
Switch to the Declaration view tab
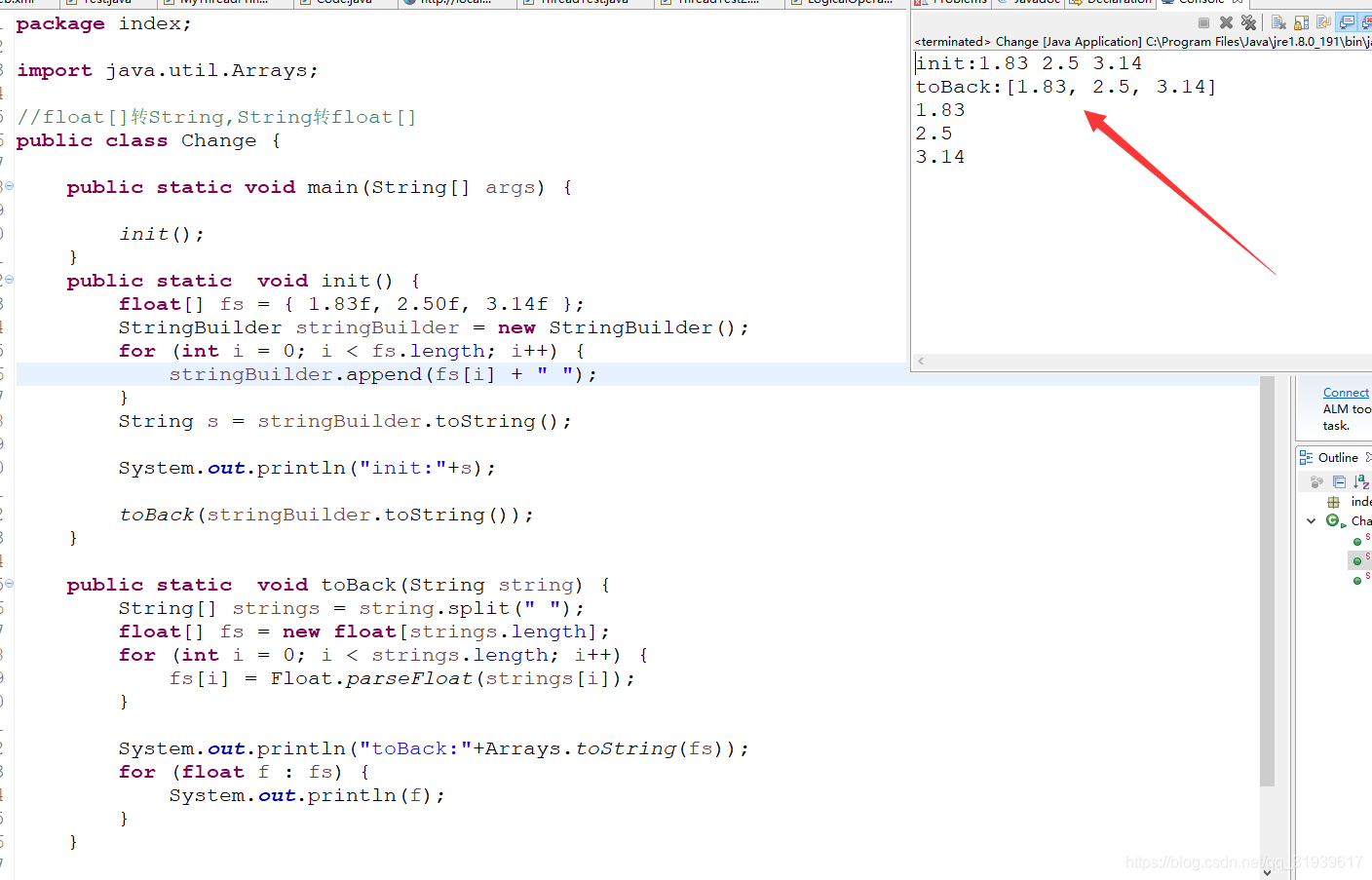1111,2
